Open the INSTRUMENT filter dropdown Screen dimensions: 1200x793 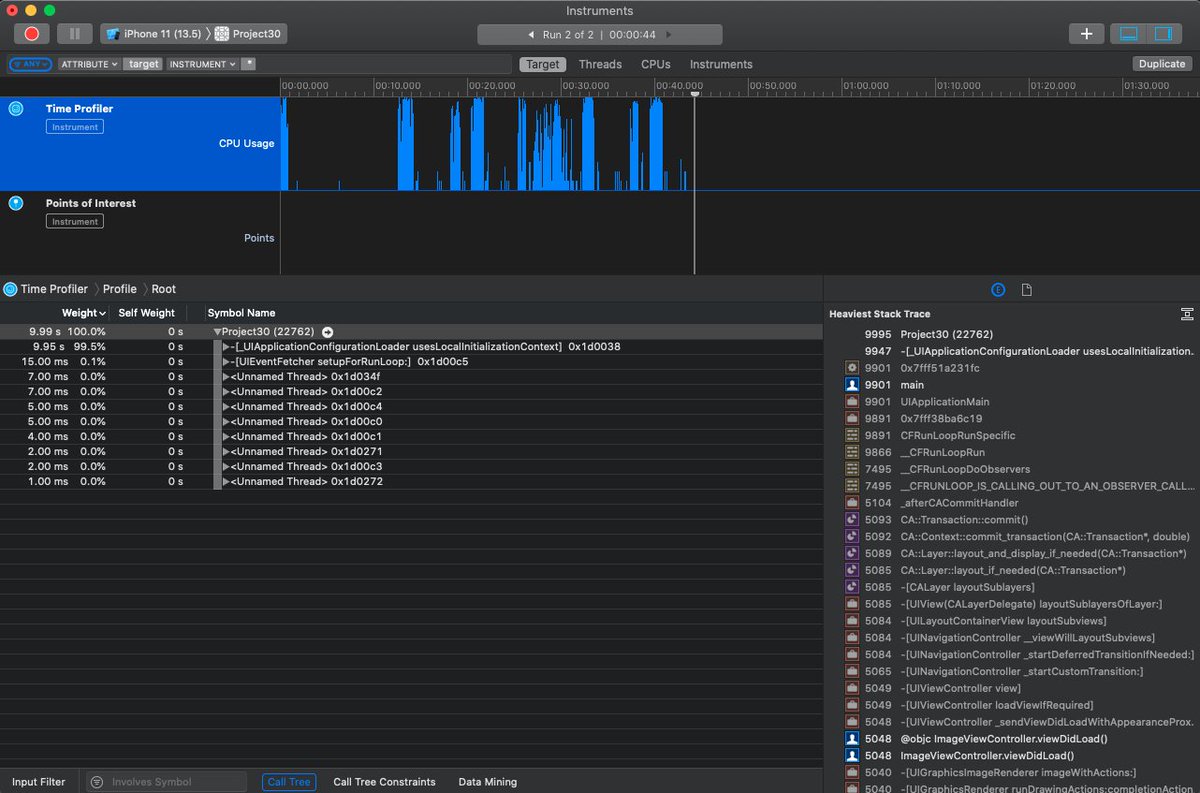point(203,64)
